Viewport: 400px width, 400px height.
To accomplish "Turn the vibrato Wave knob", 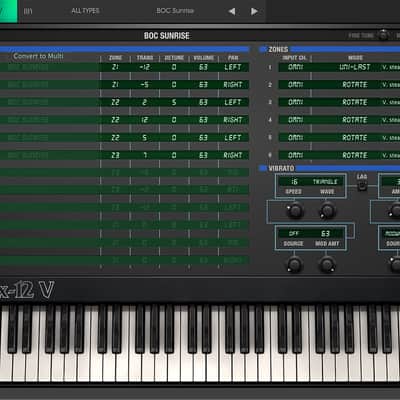I will pyautogui.click(x=327, y=211).
